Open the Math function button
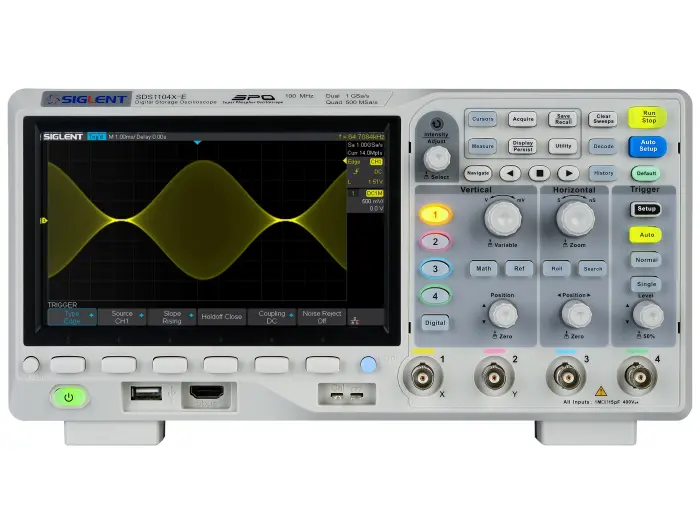 point(483,268)
